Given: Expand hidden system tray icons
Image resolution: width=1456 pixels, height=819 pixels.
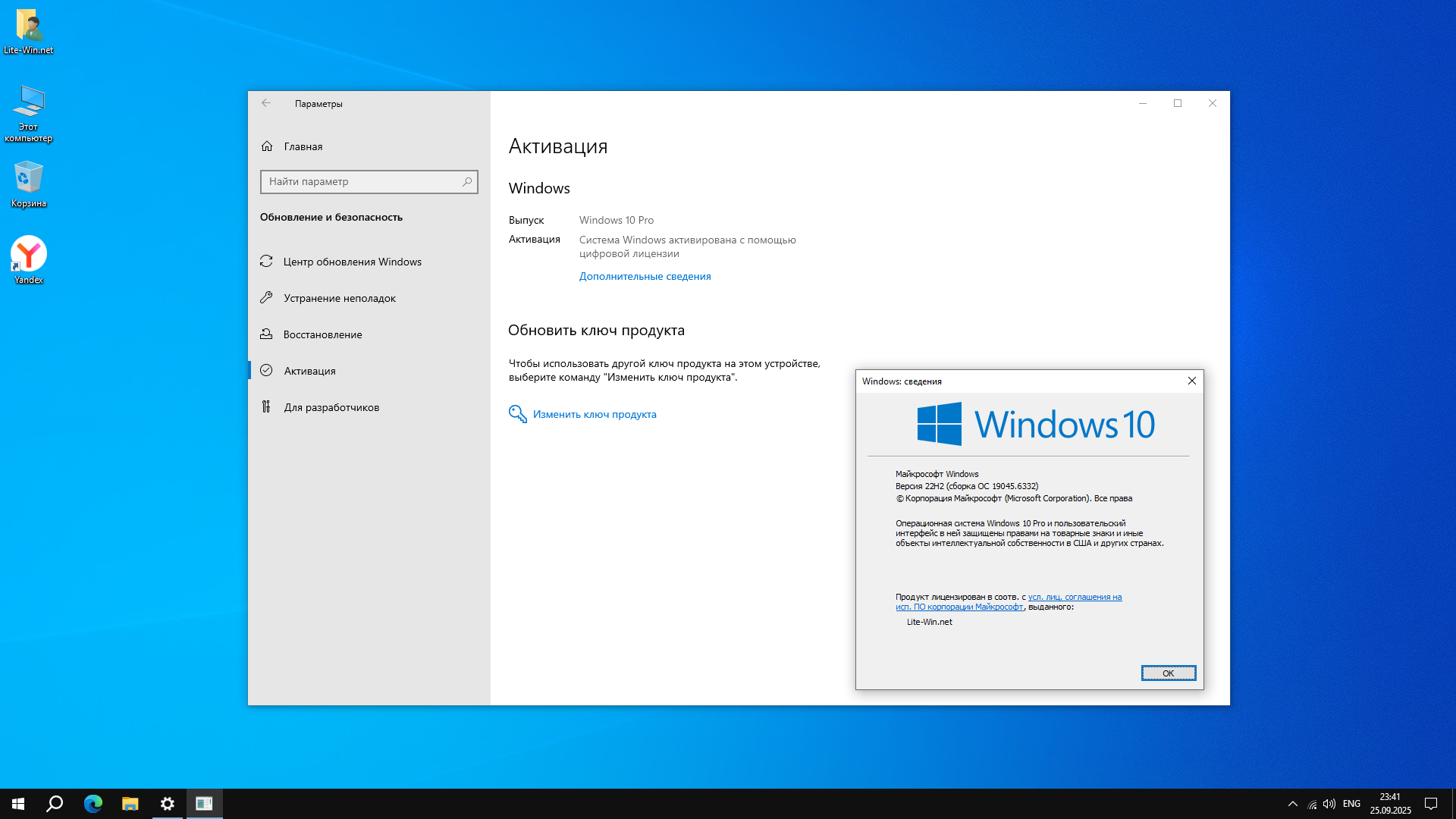Looking at the screenshot, I should click(1292, 804).
